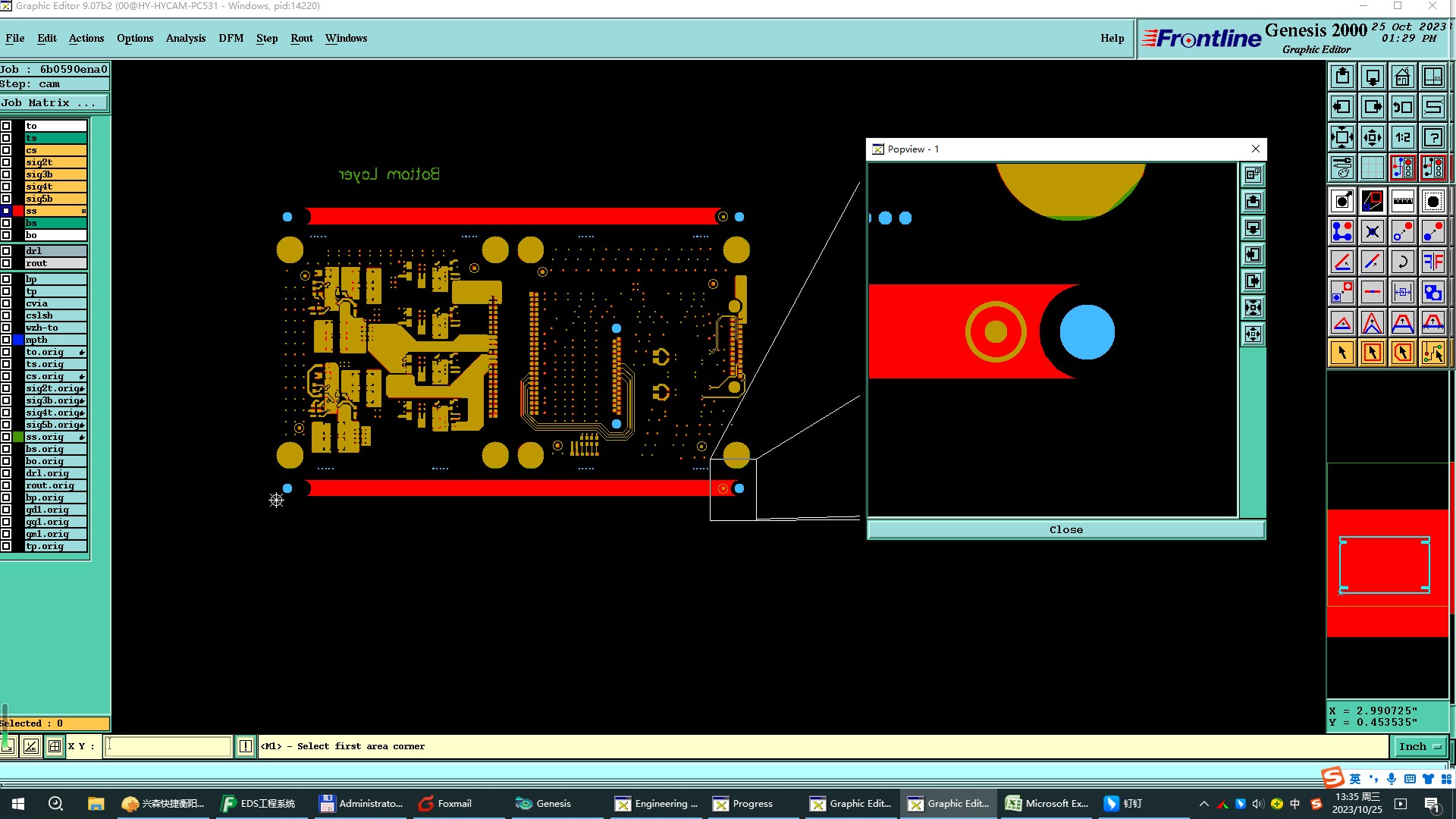The height and width of the screenshot is (819, 1456).
Task: Click the grid display icon
Action: 1372,168
